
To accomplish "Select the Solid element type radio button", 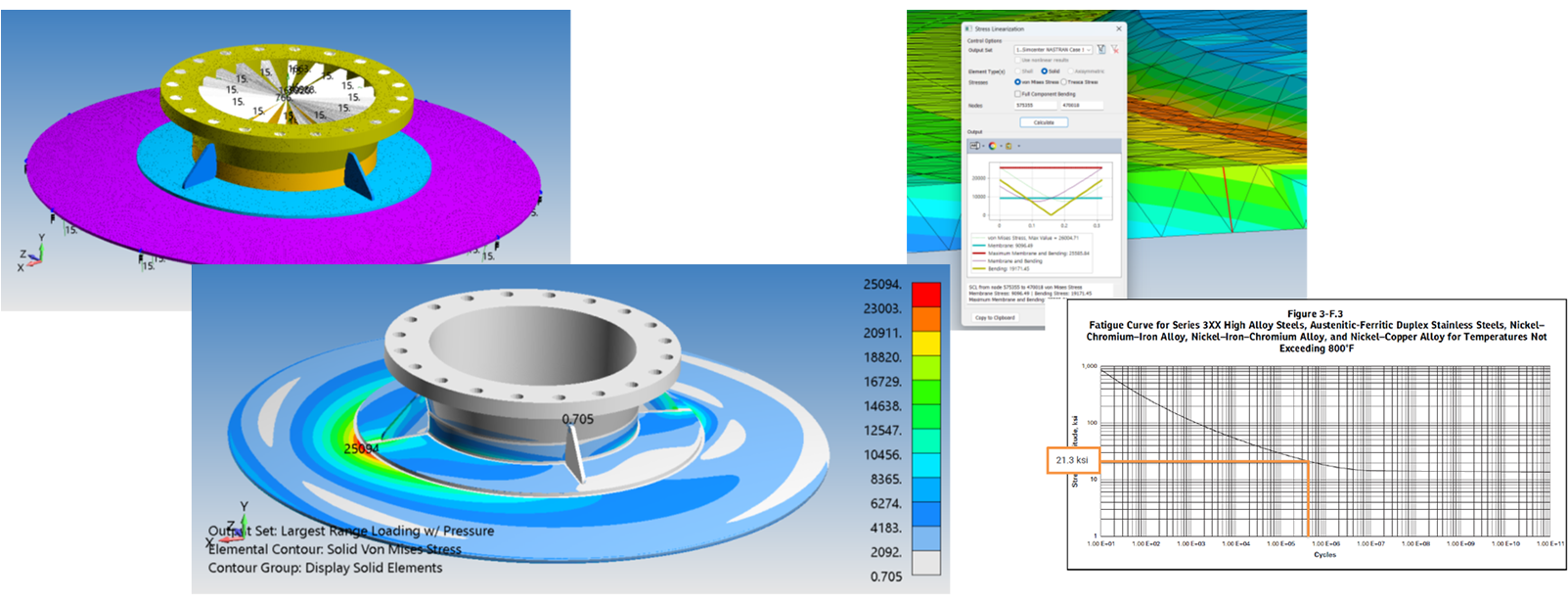I will tap(1044, 71).
